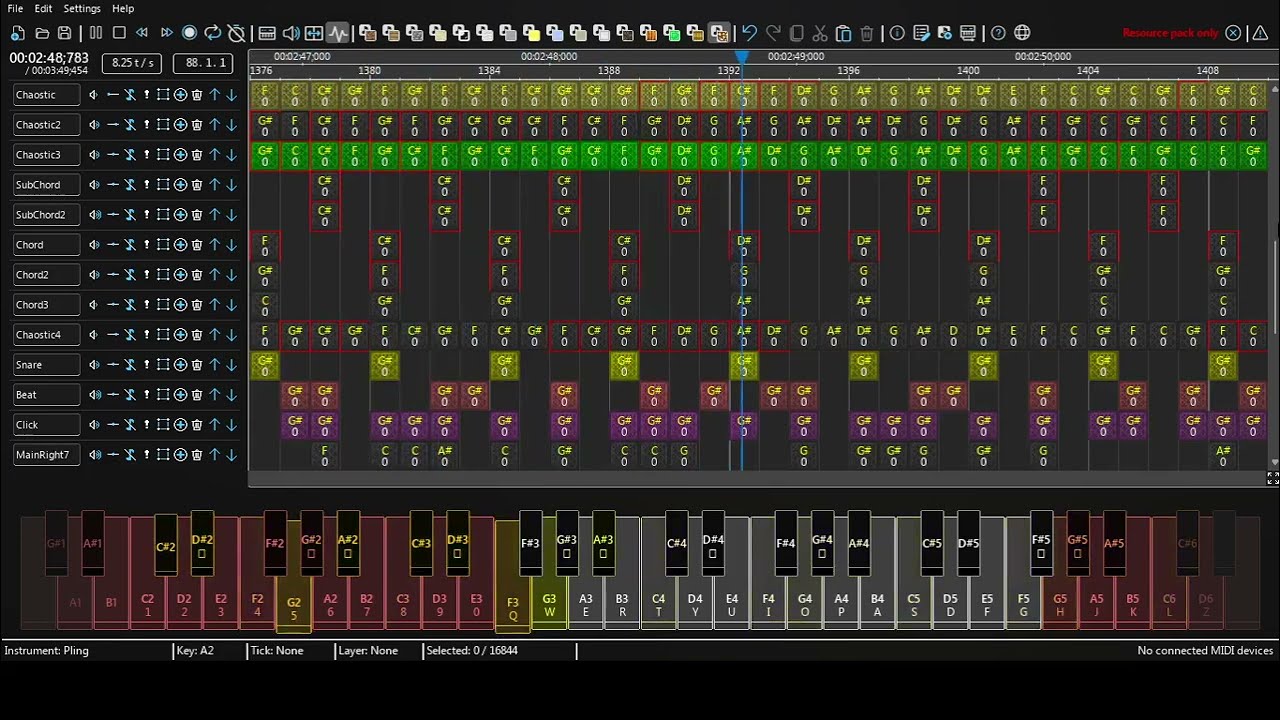Open MIDI device manager icon
The image size is (1280, 720).
pos(968,33)
